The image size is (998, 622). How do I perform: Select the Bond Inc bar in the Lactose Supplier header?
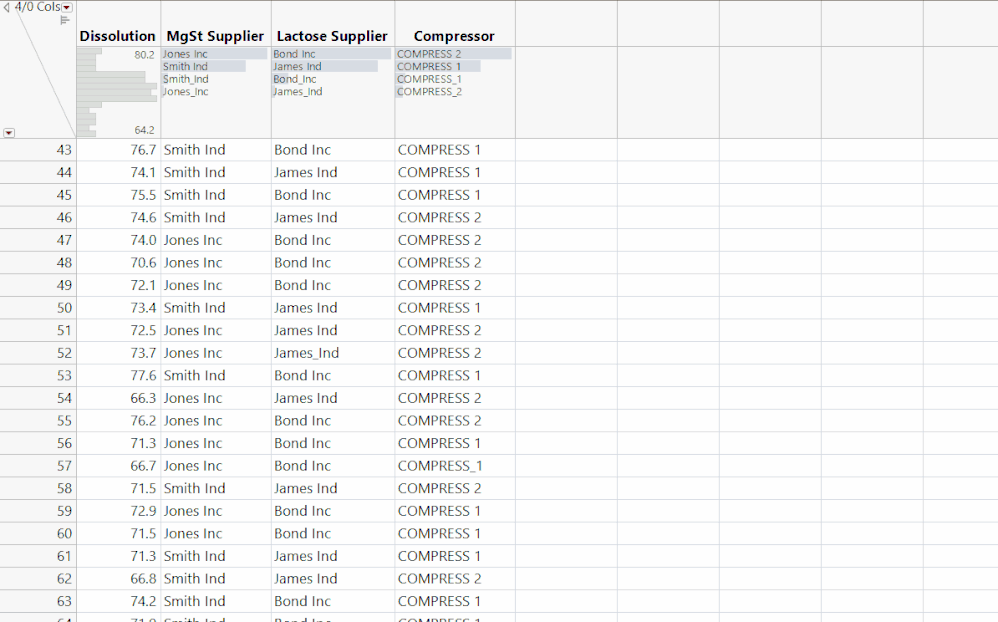click(x=332, y=54)
